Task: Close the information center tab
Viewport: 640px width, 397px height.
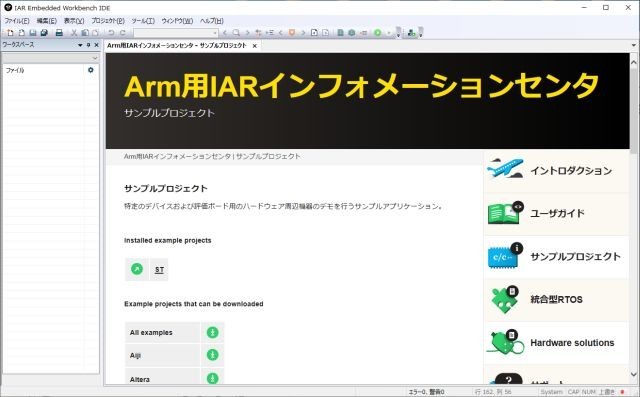Action: [x=255, y=46]
